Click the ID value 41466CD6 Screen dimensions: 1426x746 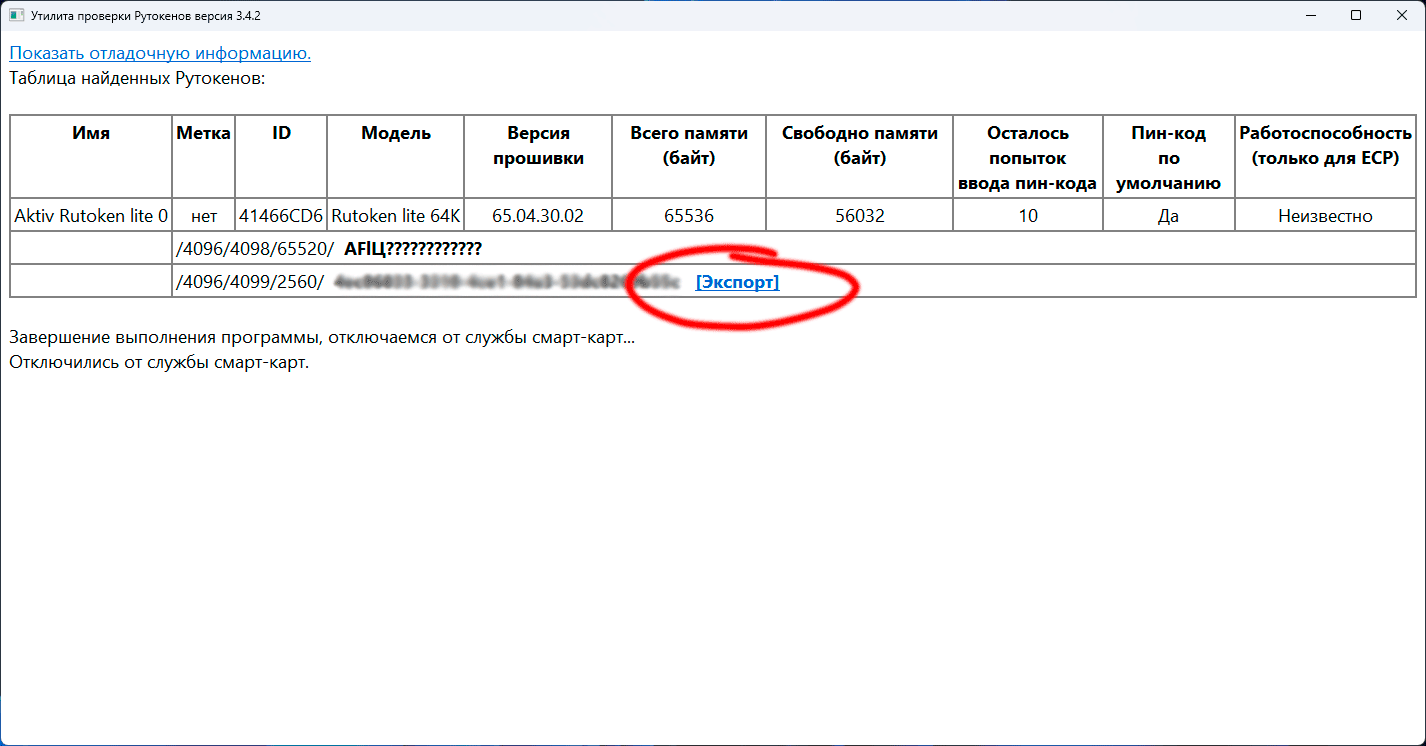pyautogui.click(x=281, y=215)
